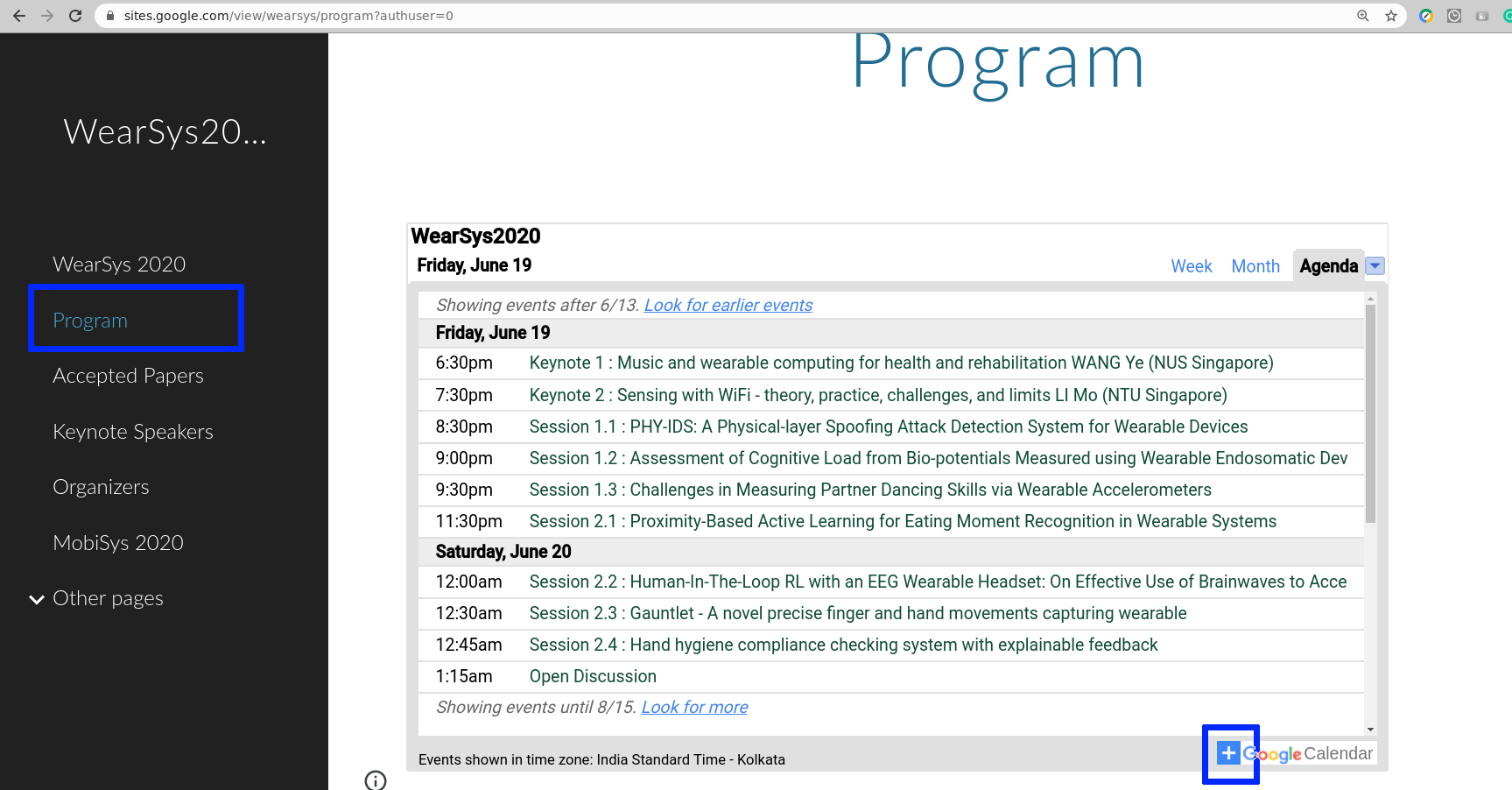Click Look for more link

(x=694, y=707)
